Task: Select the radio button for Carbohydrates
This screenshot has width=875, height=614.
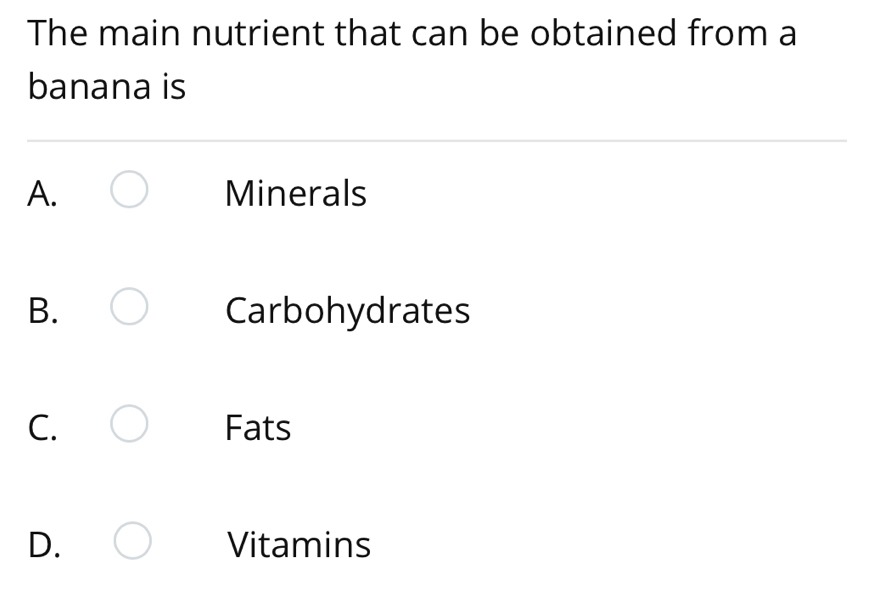Action: point(130,308)
